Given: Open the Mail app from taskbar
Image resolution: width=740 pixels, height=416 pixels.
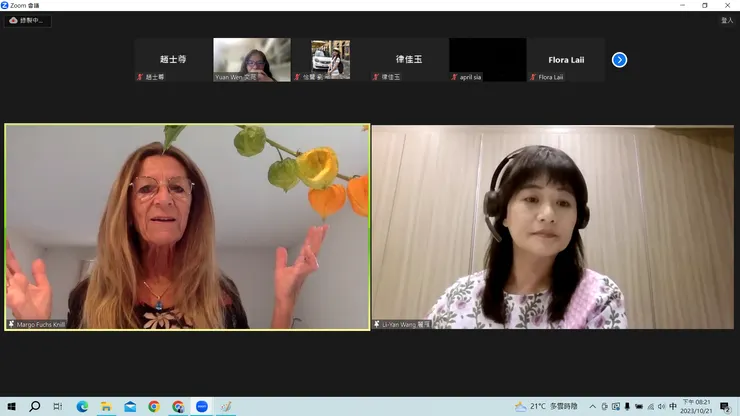Looking at the screenshot, I should [x=130, y=407].
